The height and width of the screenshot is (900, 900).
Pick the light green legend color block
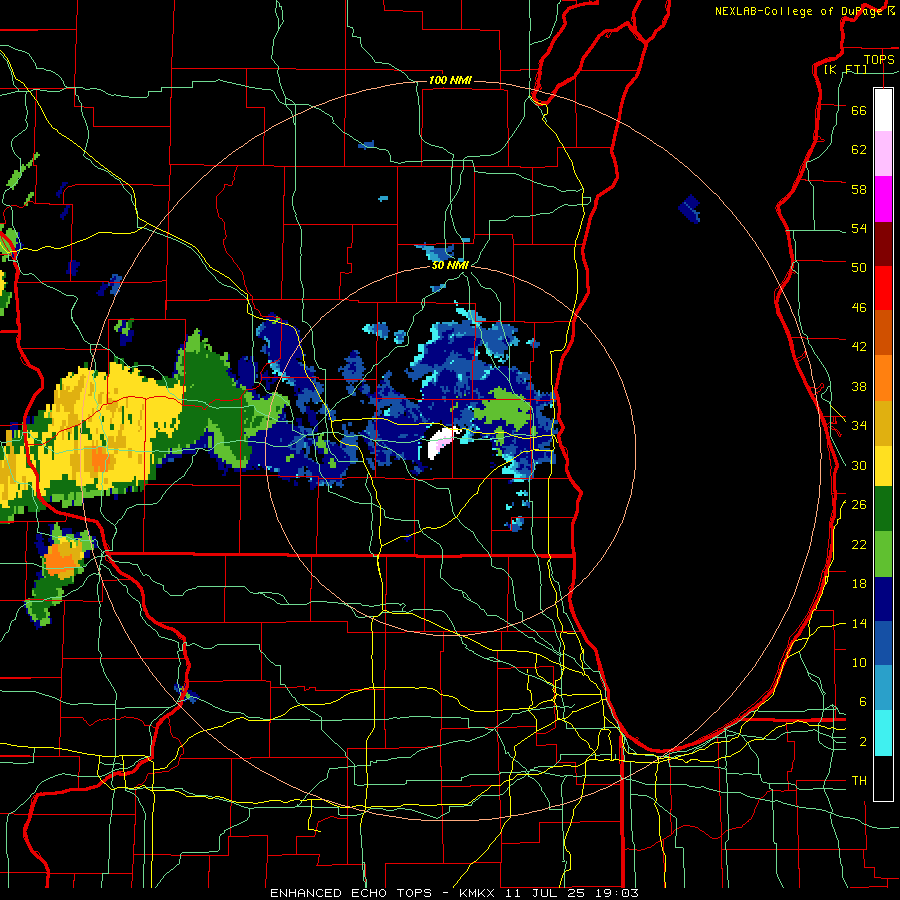click(883, 554)
